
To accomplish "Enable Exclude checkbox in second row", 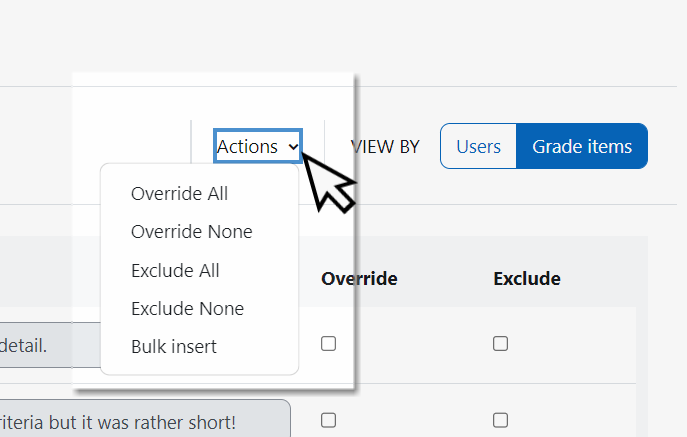I will click(501, 420).
